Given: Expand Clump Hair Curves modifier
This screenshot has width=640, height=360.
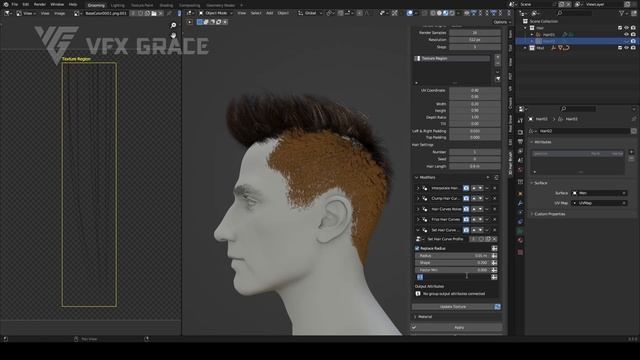Looking at the screenshot, I should point(418,198).
